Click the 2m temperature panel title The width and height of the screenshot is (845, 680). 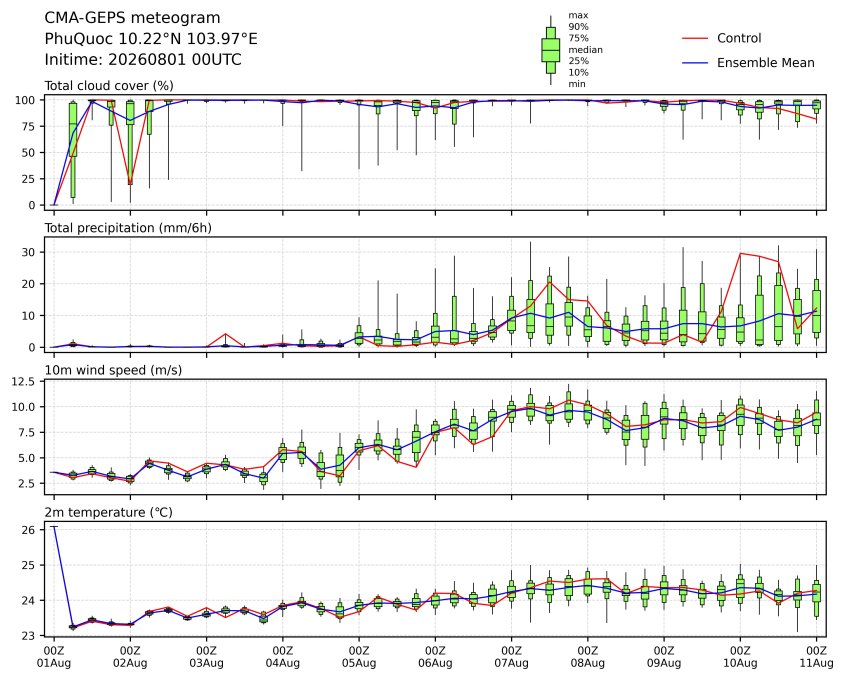(108, 512)
